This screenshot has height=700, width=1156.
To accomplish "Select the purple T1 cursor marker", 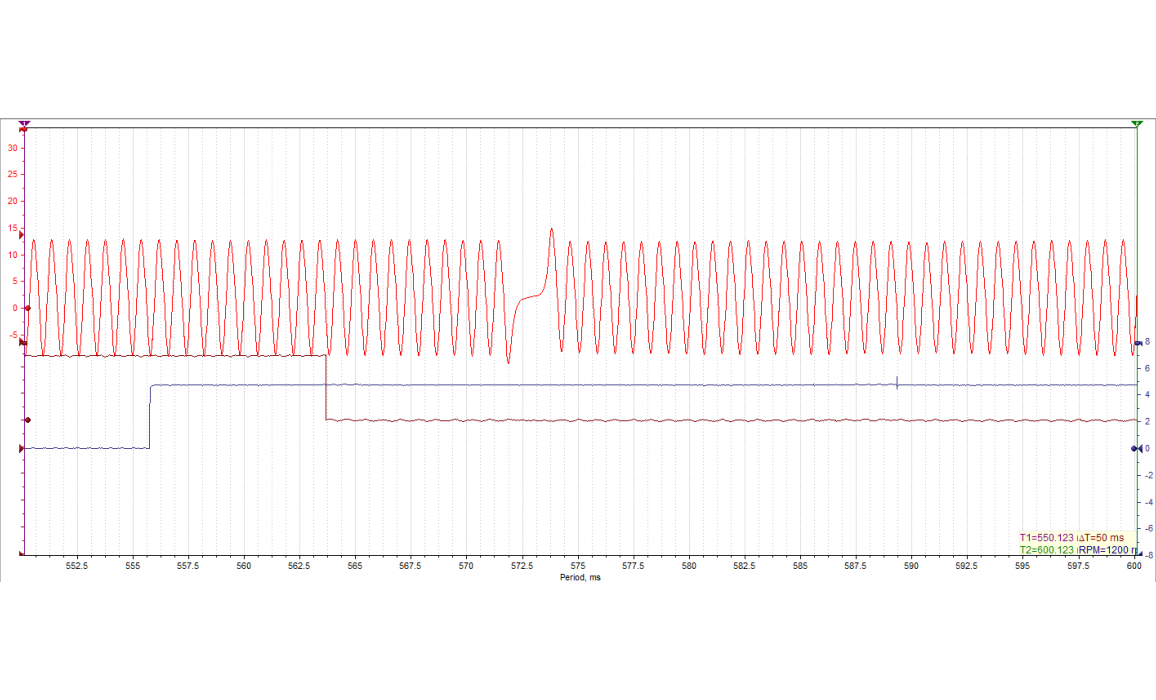I will click(x=24, y=123).
